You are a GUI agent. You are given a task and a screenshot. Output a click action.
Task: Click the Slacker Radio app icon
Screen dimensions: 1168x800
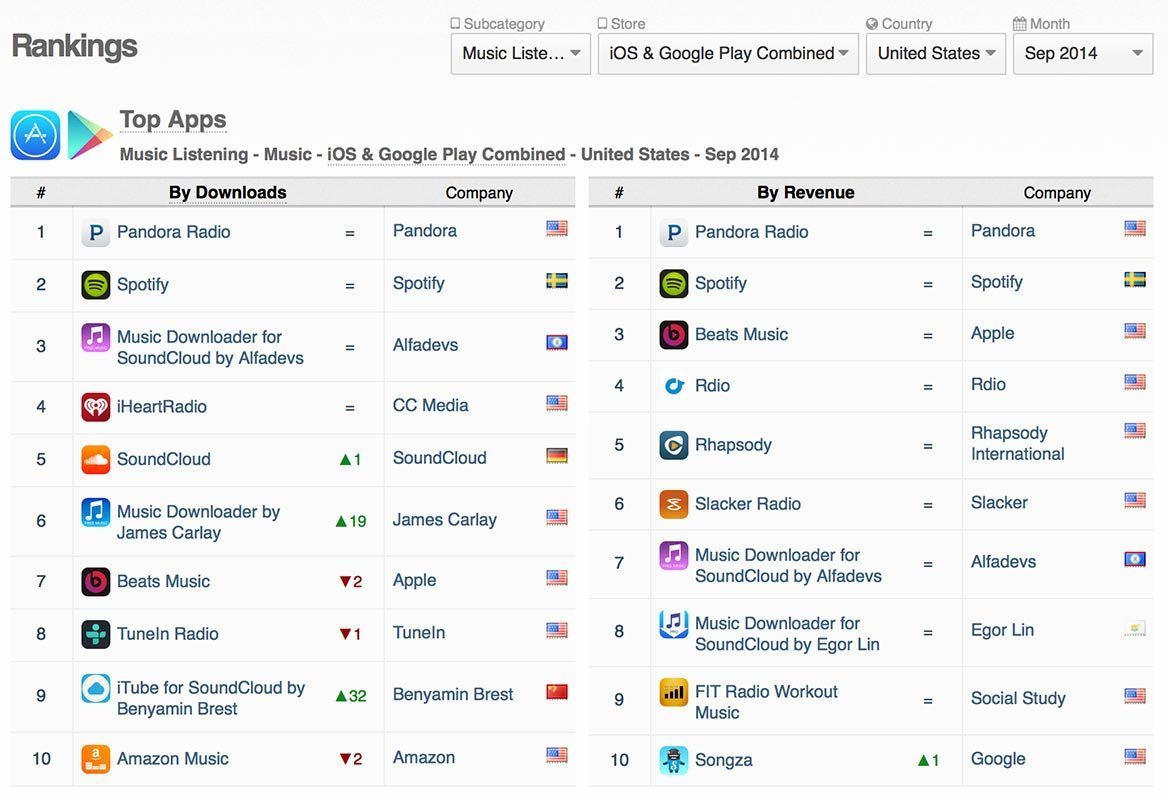pos(674,504)
